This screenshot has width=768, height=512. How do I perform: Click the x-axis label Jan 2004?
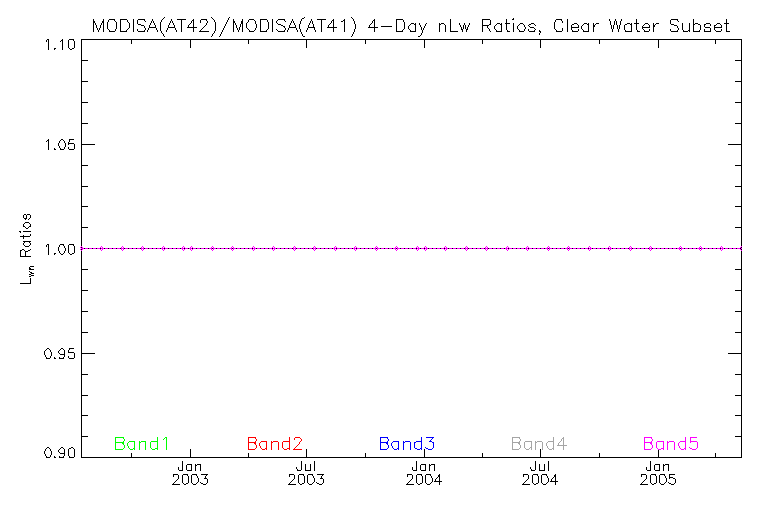[x=424, y=473]
